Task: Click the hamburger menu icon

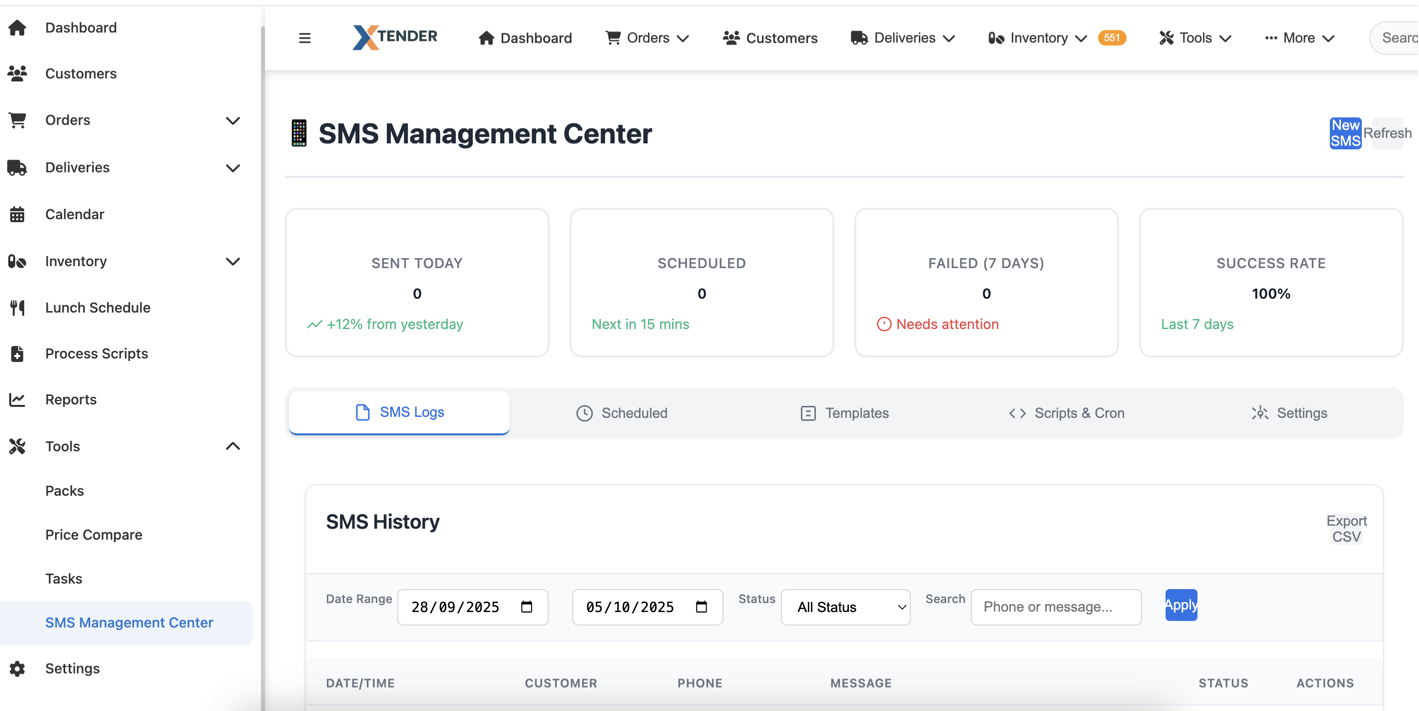Action: point(305,37)
